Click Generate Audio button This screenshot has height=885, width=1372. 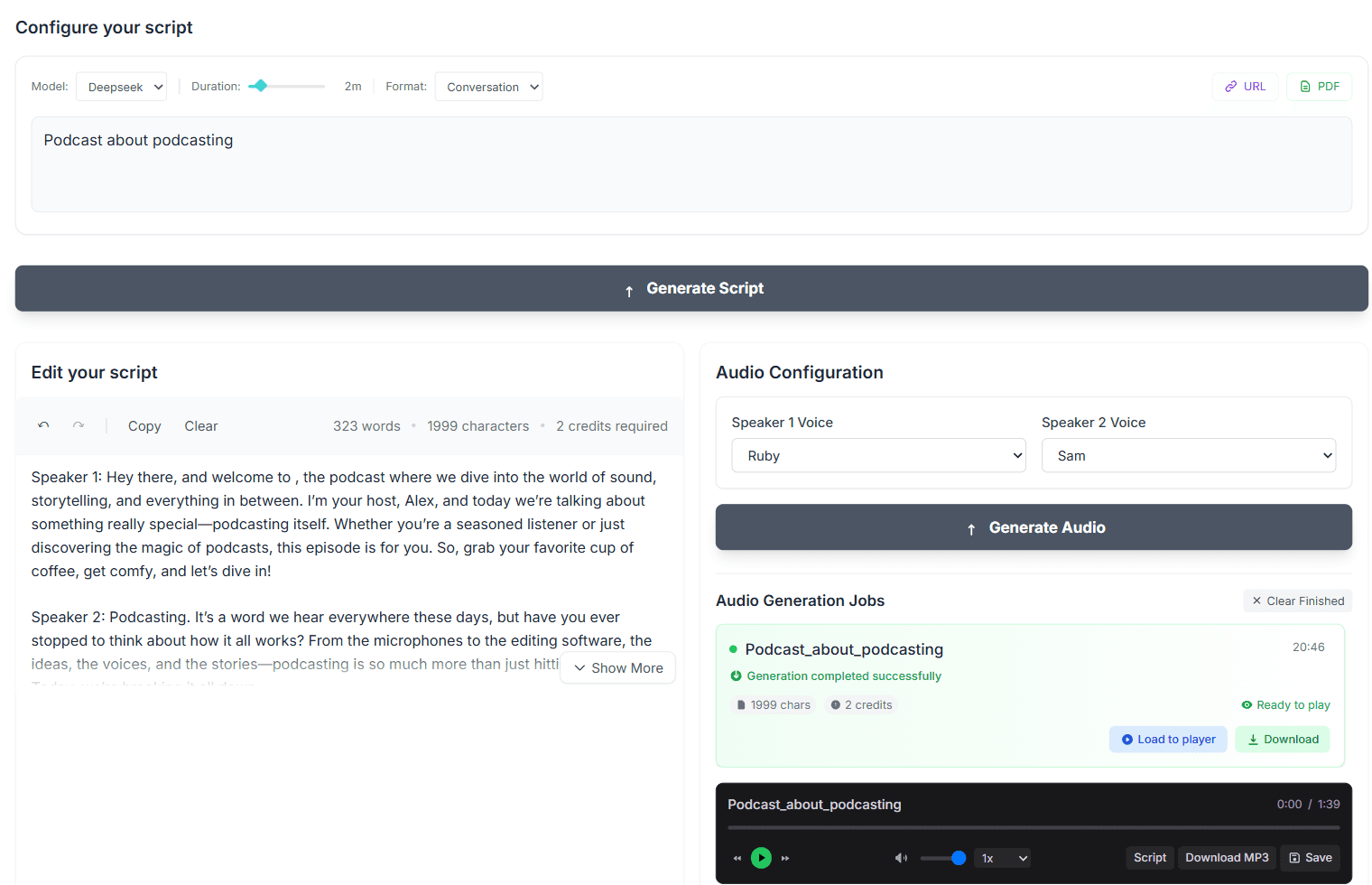click(x=1034, y=527)
